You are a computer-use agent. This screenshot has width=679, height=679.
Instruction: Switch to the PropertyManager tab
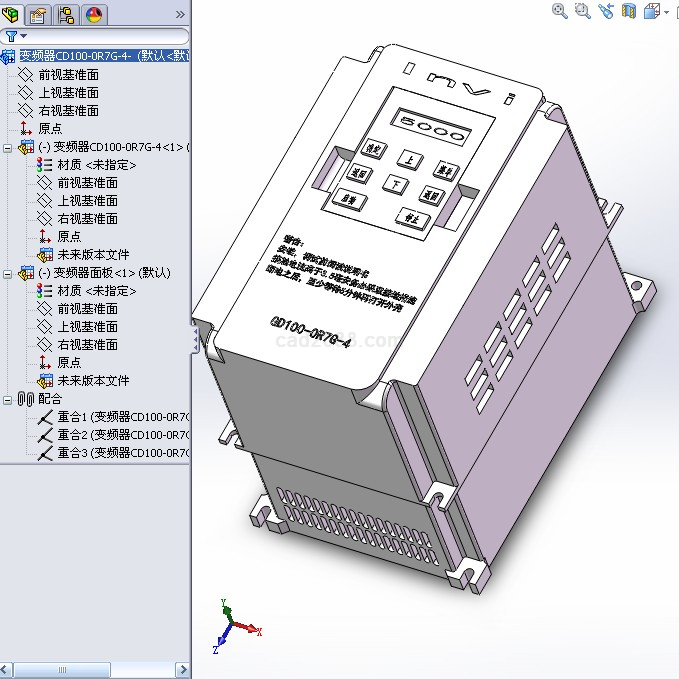pos(39,14)
